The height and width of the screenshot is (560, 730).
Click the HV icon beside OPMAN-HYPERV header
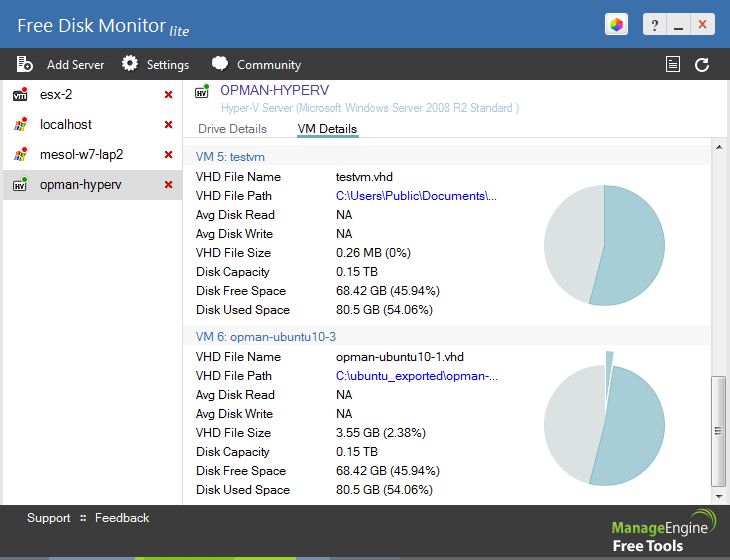(202, 91)
